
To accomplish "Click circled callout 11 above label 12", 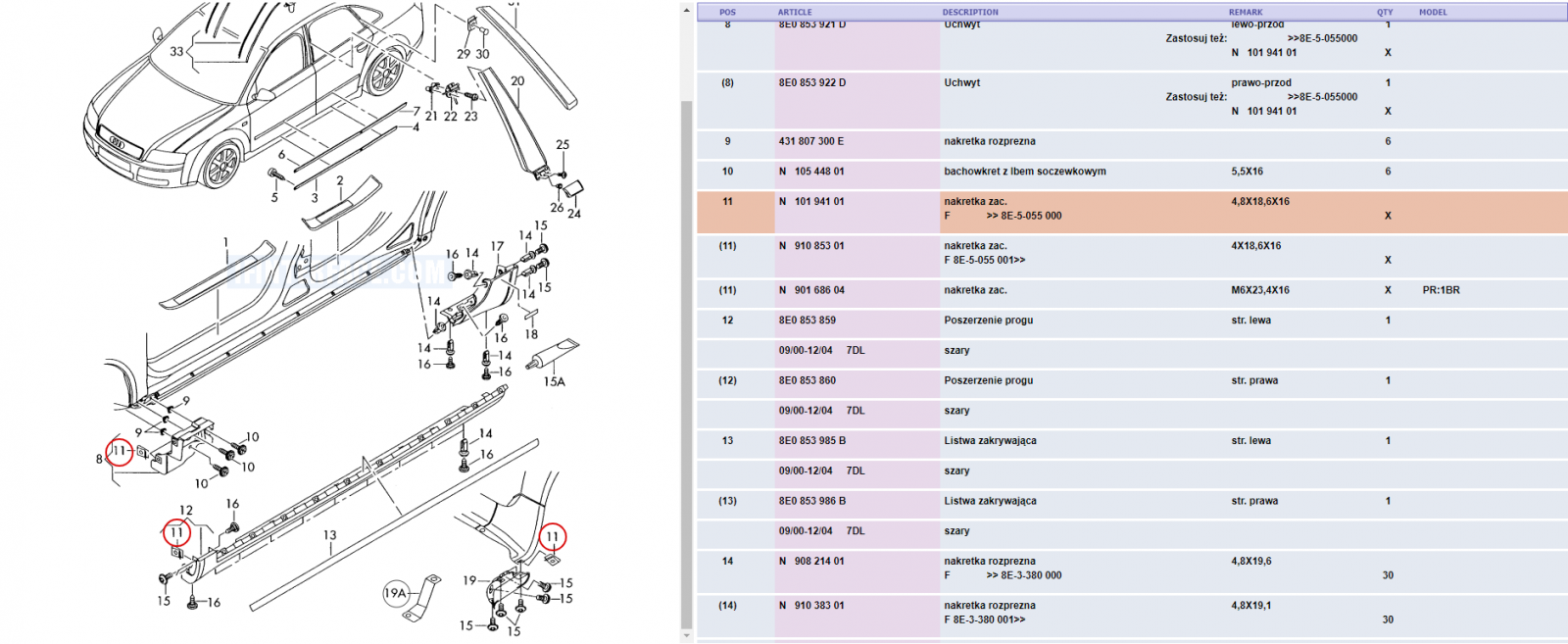I will (x=176, y=532).
